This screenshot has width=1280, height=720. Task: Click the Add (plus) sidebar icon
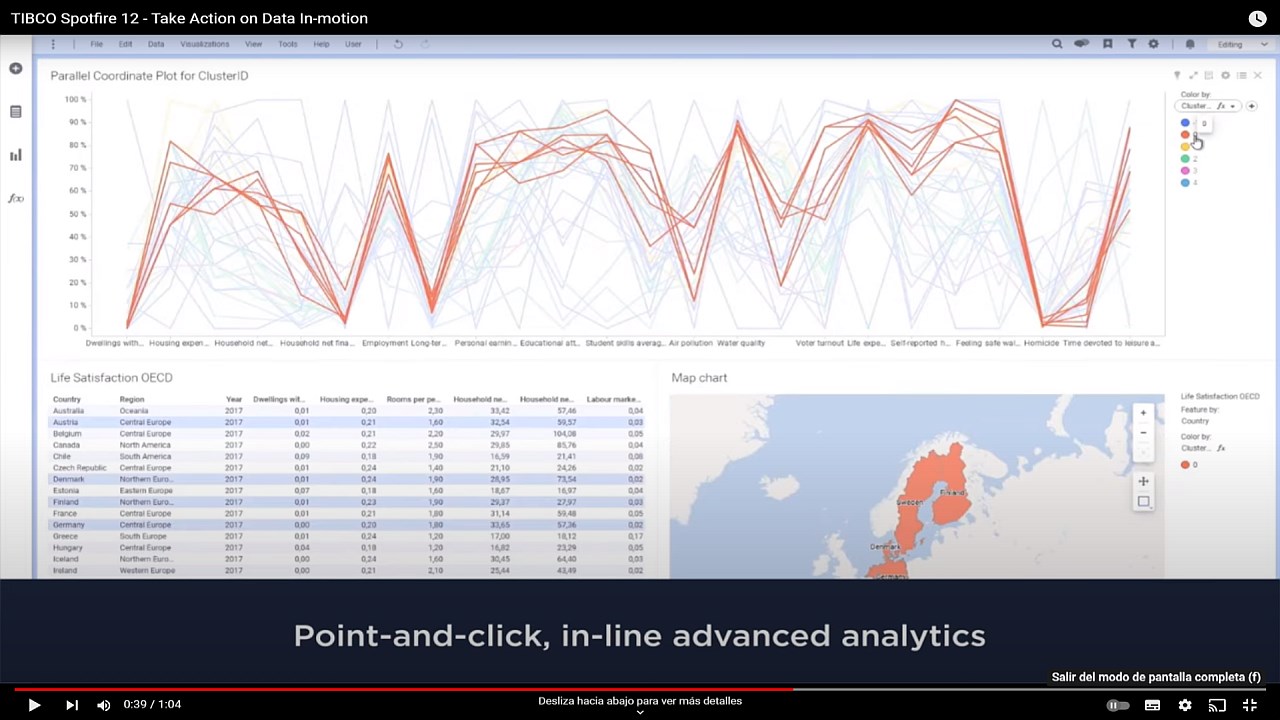[16, 68]
